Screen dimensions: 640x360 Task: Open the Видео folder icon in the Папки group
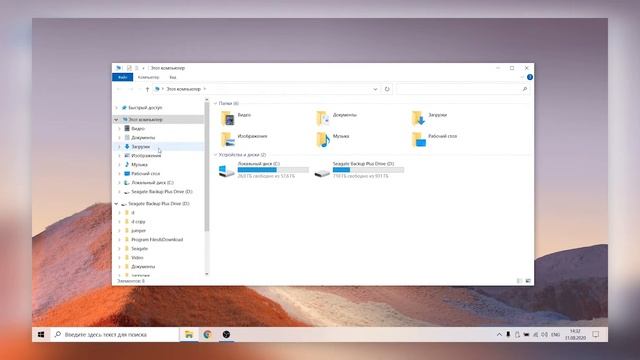point(228,118)
